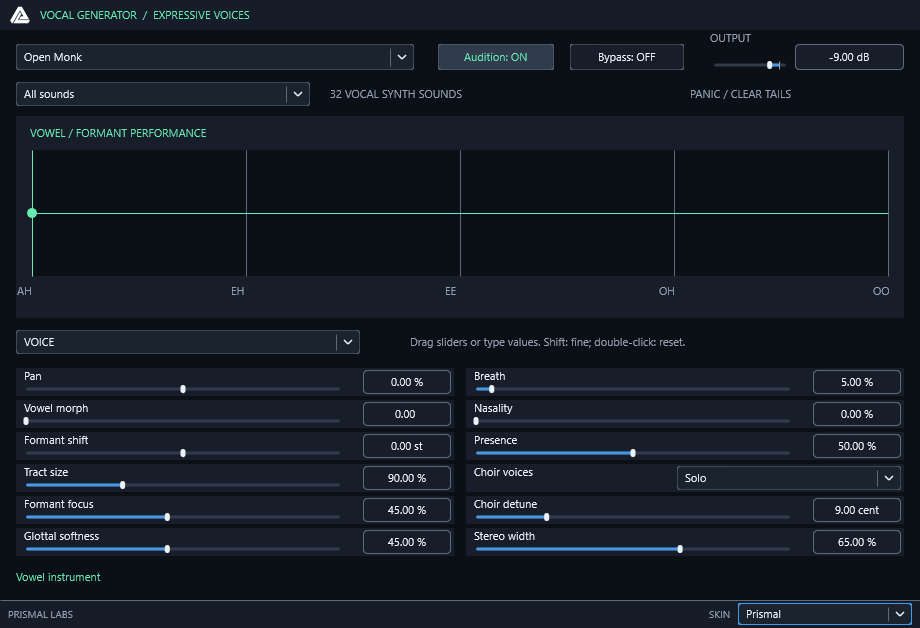This screenshot has height=628, width=920.
Task: Click the Choir detune slider handle
Action: pos(546,517)
